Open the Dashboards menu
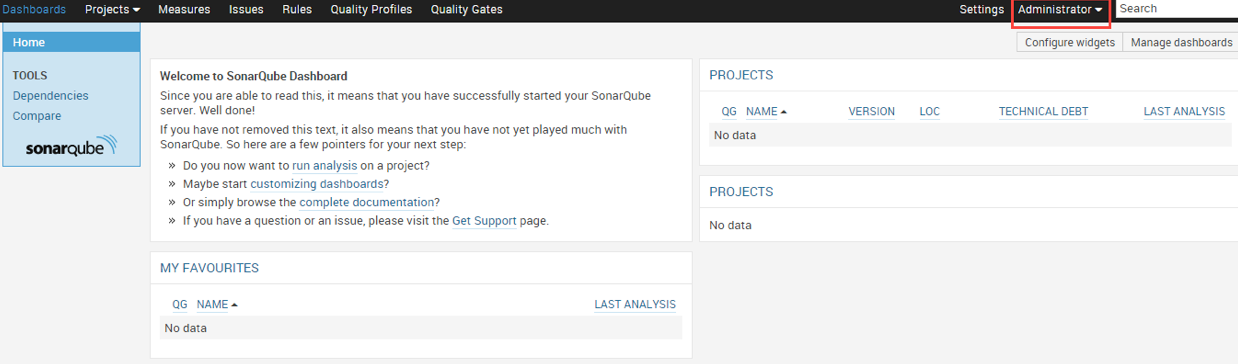This screenshot has height=364, width=1238. (x=33, y=10)
